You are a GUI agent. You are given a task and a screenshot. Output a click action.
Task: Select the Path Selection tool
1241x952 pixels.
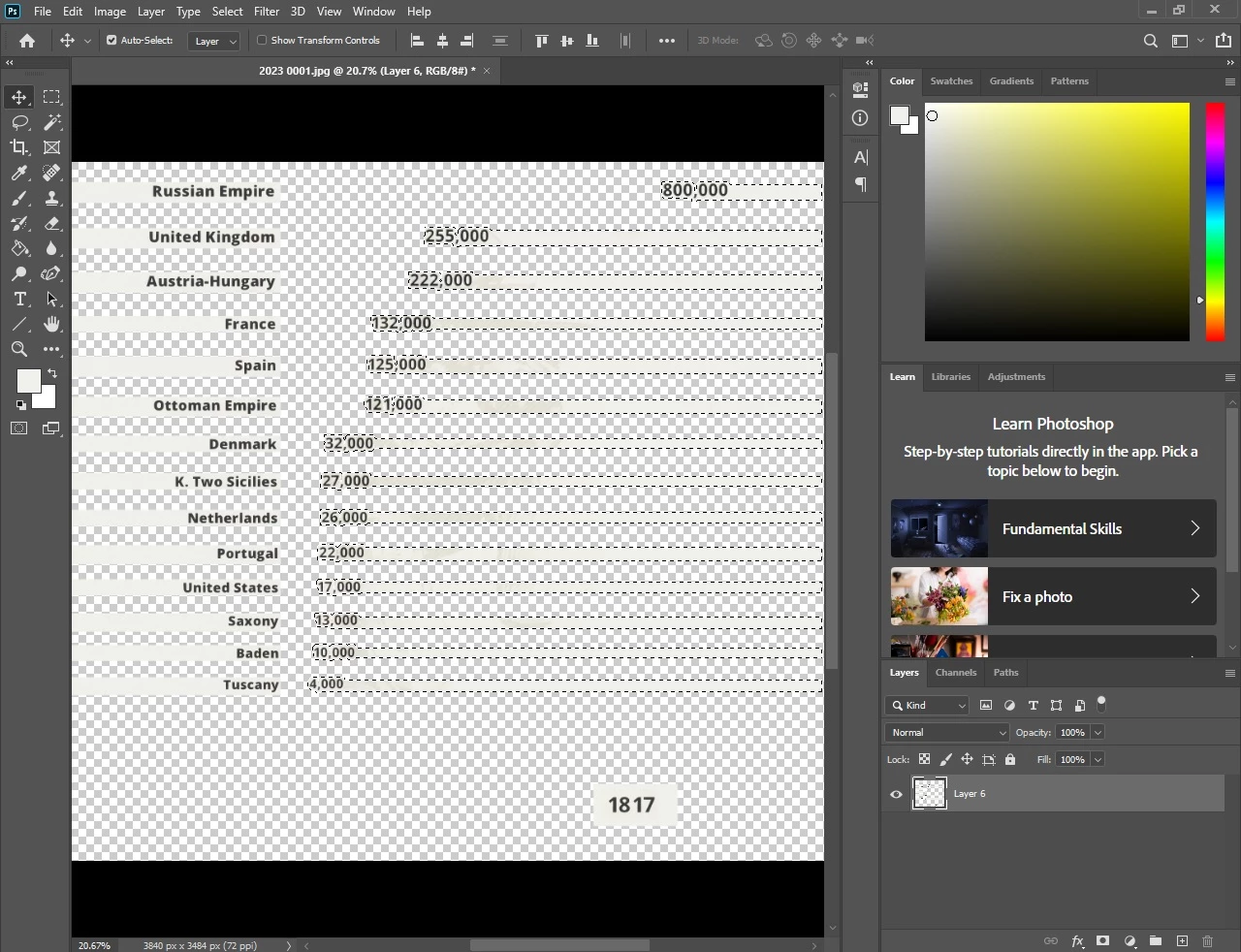(x=52, y=299)
